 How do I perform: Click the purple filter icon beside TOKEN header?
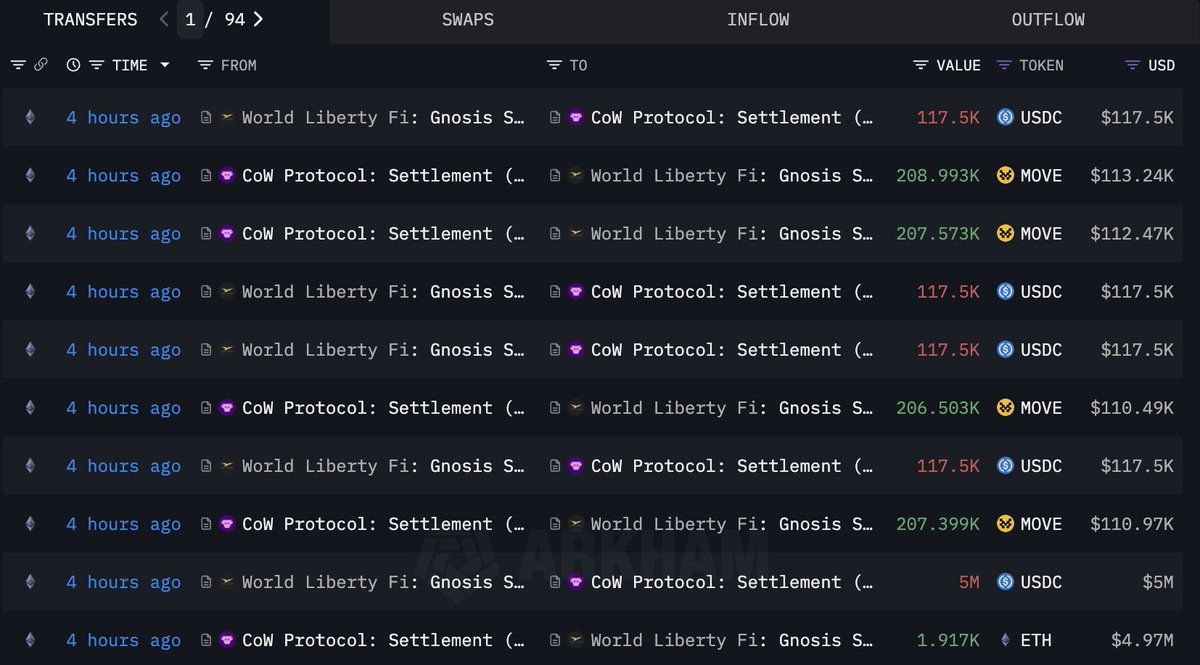pos(1005,64)
